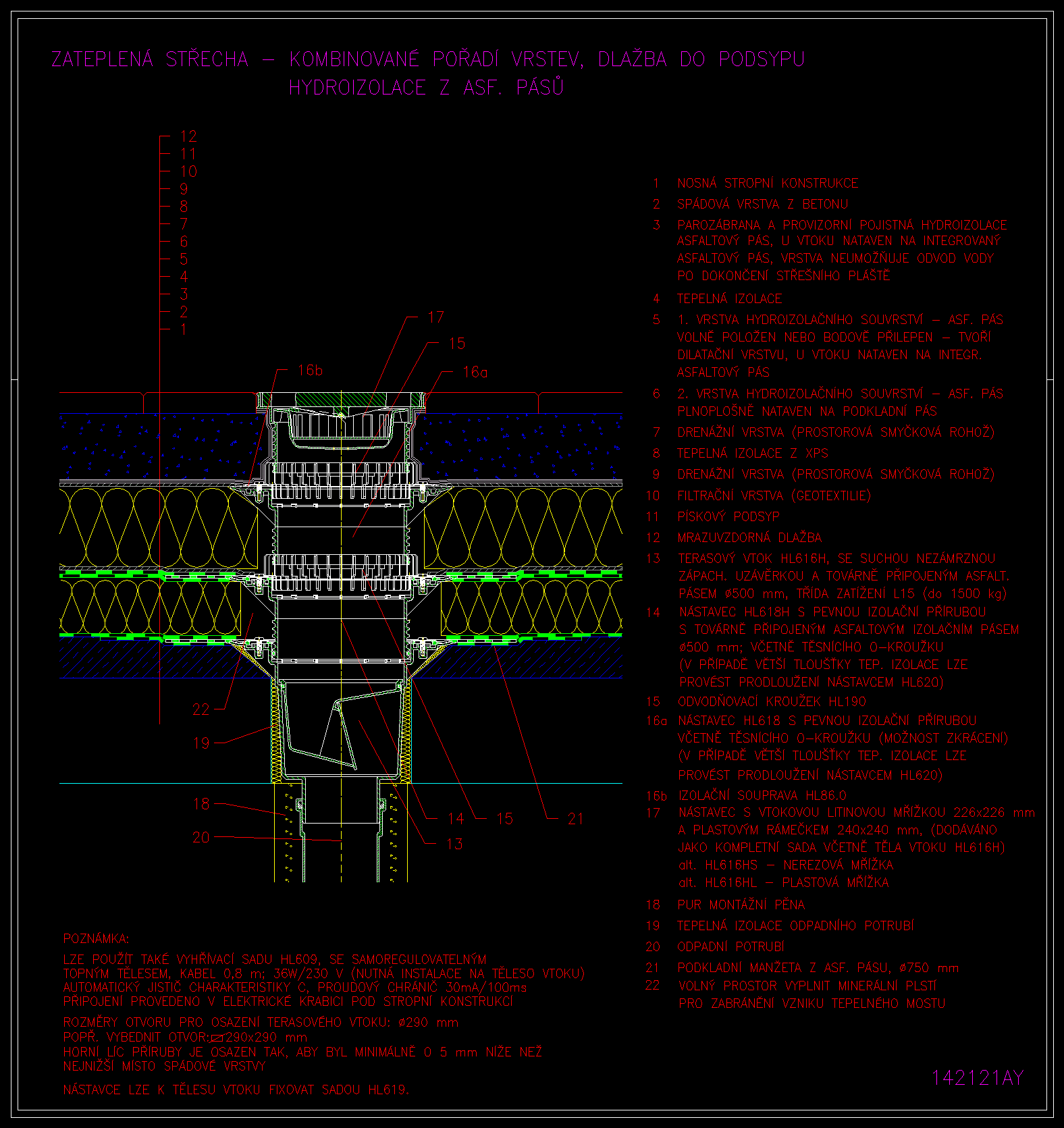Click 'PRO ZABRÁNĚNÍ VZNIKU TEPELNÉHO MOSTU' line

(x=812, y=1003)
